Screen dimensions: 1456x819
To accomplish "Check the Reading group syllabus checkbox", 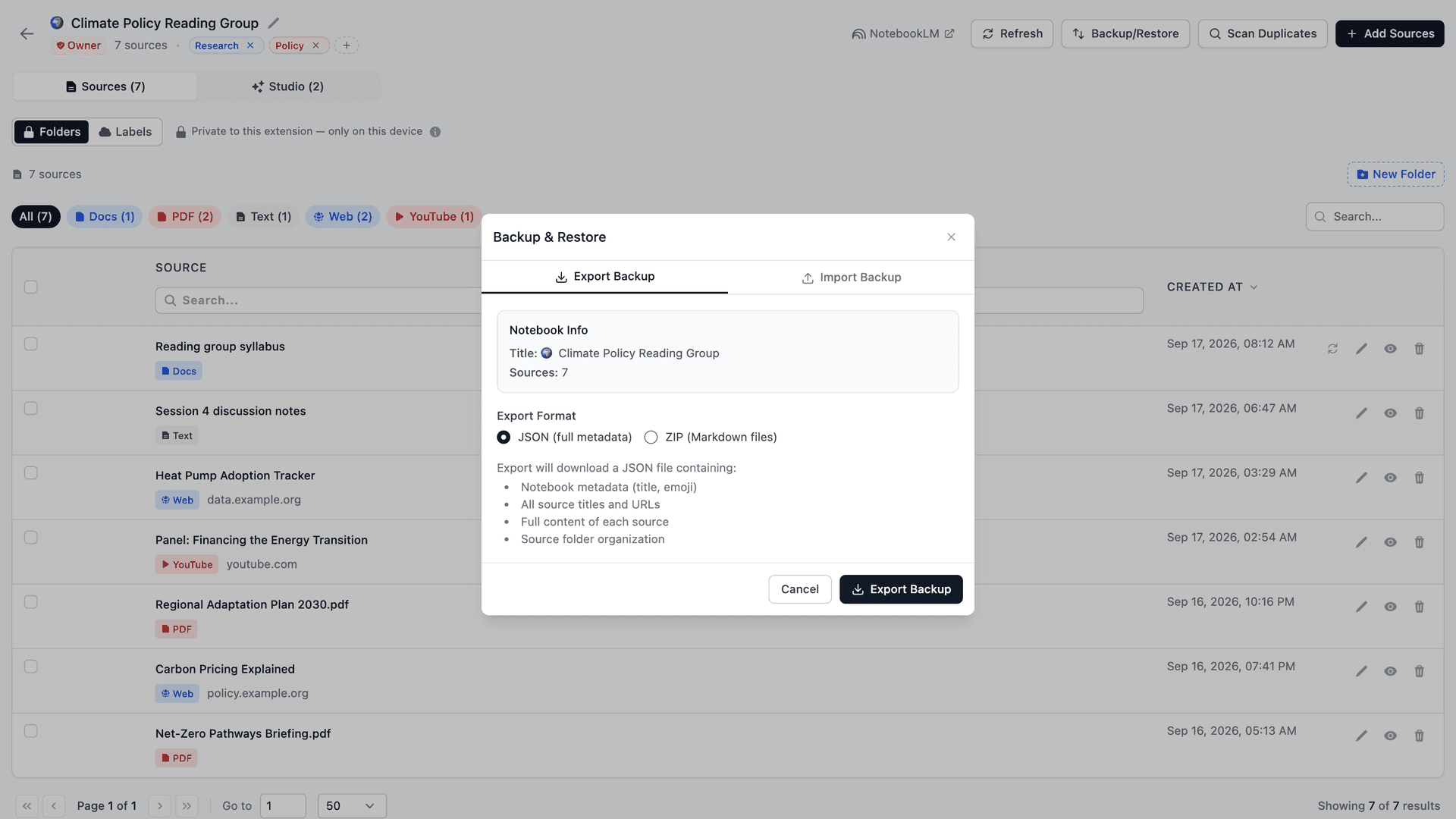I will 30,344.
